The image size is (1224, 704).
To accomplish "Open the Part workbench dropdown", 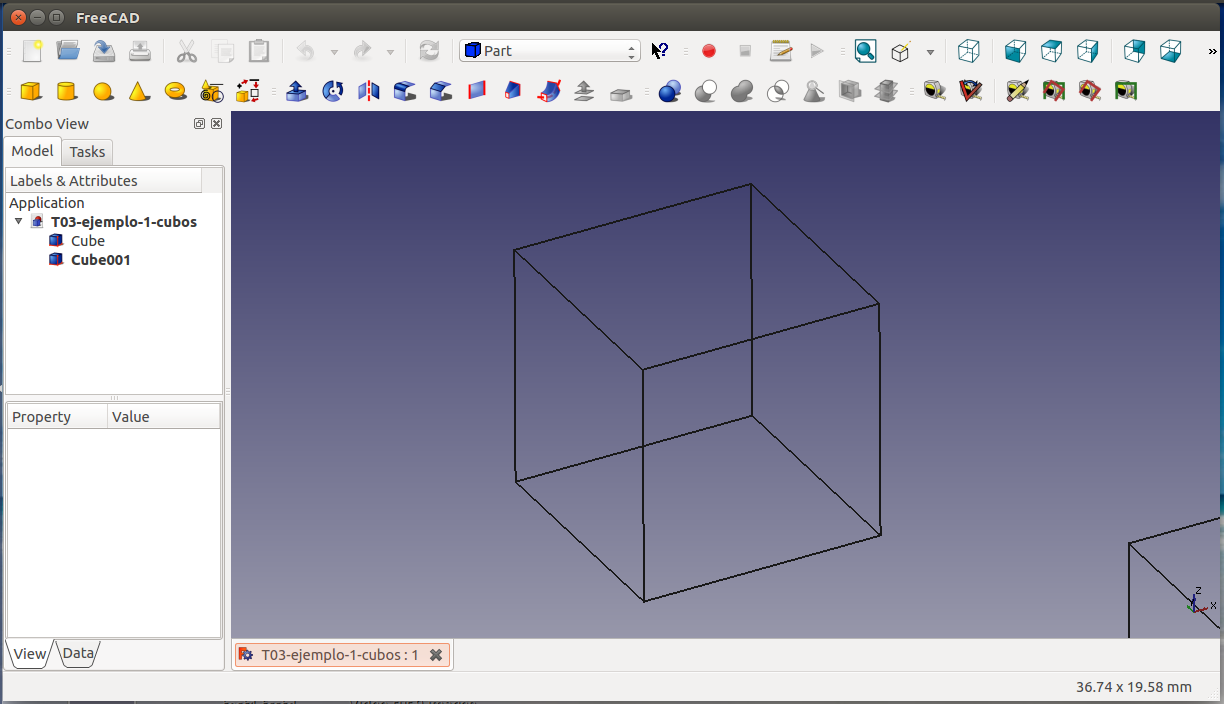I will point(549,51).
